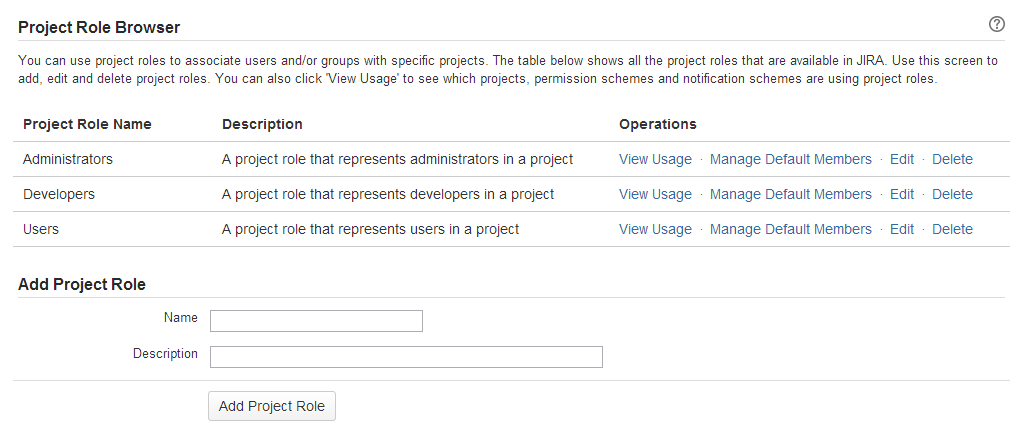Edit the Developers project role
The width and height of the screenshot is (1024, 432).
pos(902,194)
